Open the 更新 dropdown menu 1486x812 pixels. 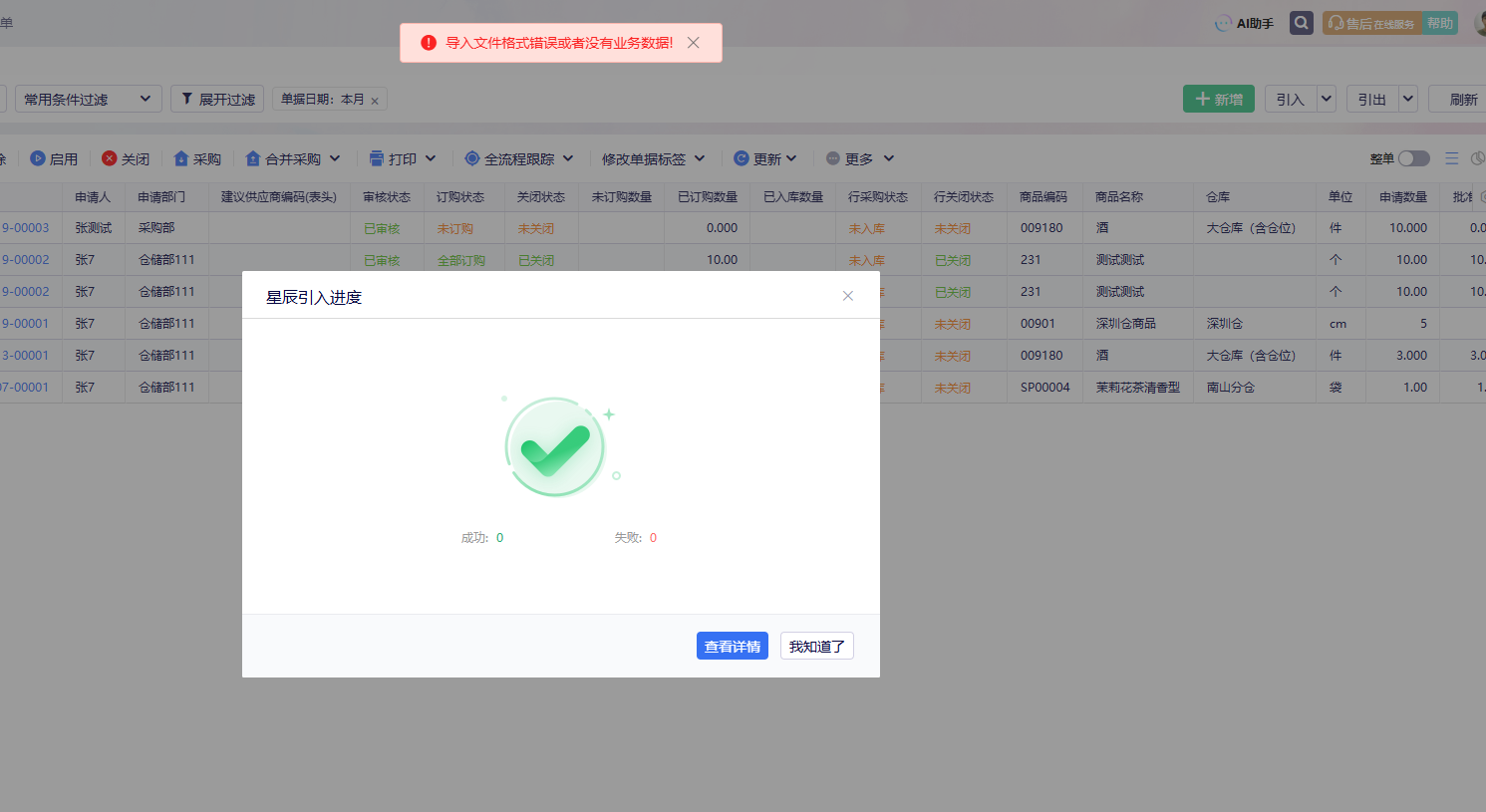(765, 159)
